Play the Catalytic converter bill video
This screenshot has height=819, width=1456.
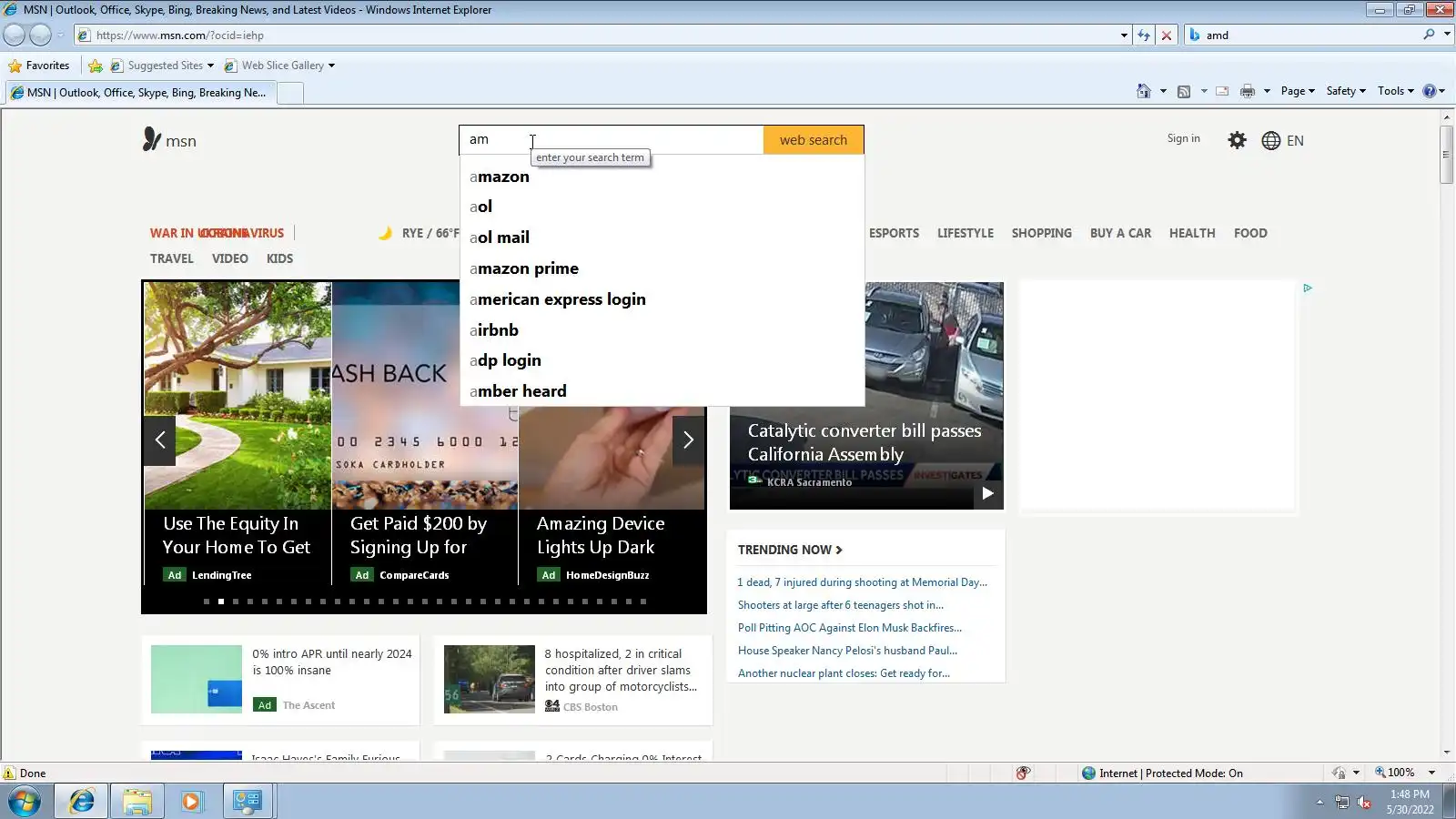(987, 493)
